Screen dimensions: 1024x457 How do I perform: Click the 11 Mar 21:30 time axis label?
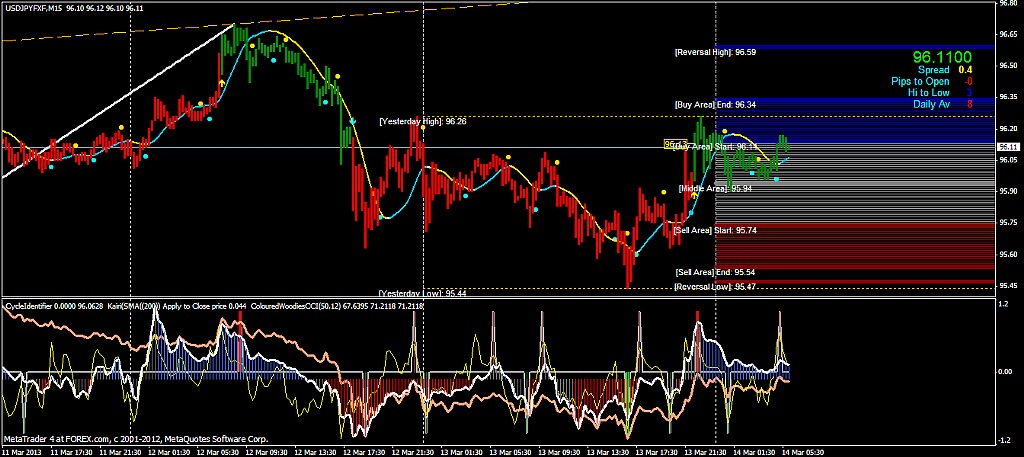tap(119, 452)
